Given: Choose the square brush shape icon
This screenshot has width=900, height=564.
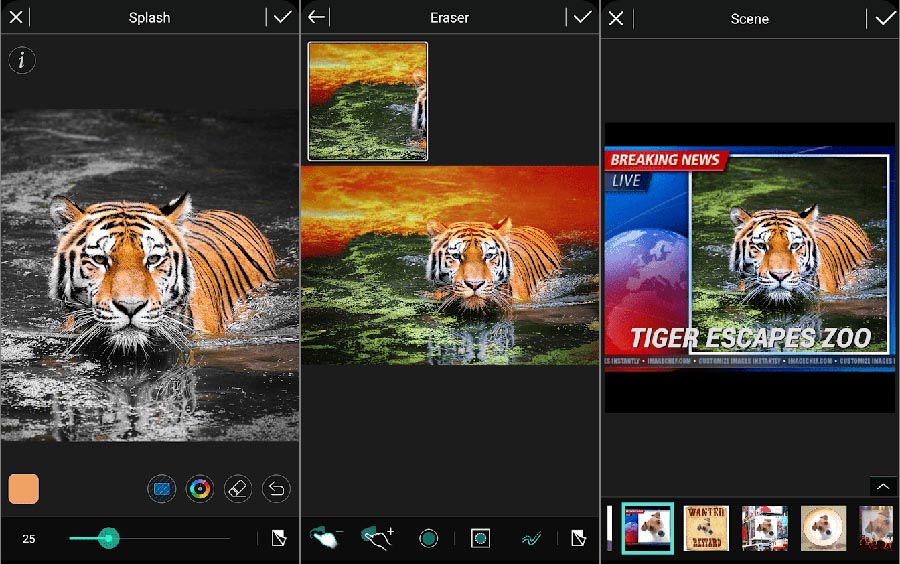Looking at the screenshot, I should (x=480, y=539).
